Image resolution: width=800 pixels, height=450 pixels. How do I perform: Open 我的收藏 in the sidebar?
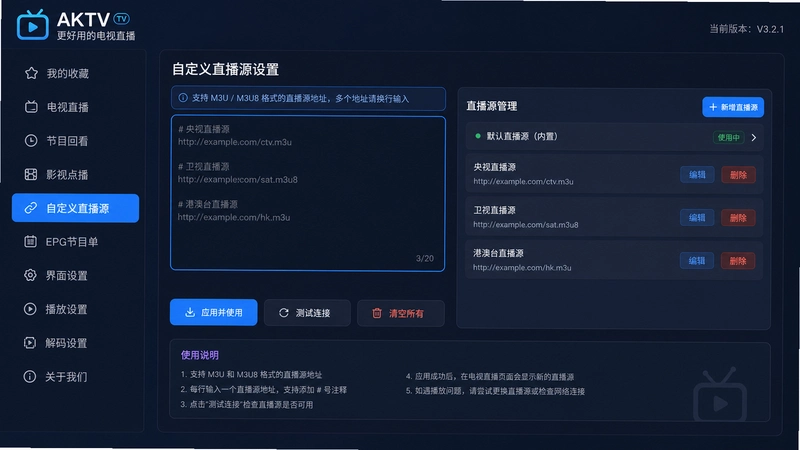76,73
